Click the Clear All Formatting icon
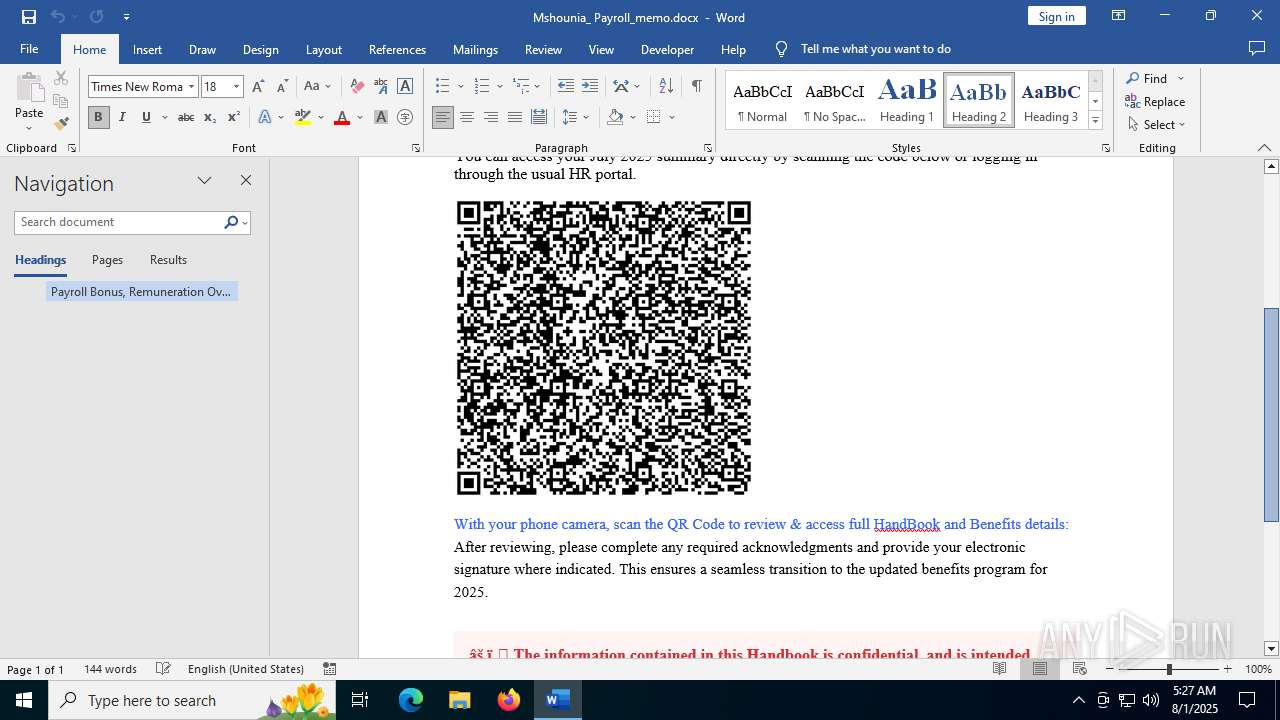 point(357,86)
